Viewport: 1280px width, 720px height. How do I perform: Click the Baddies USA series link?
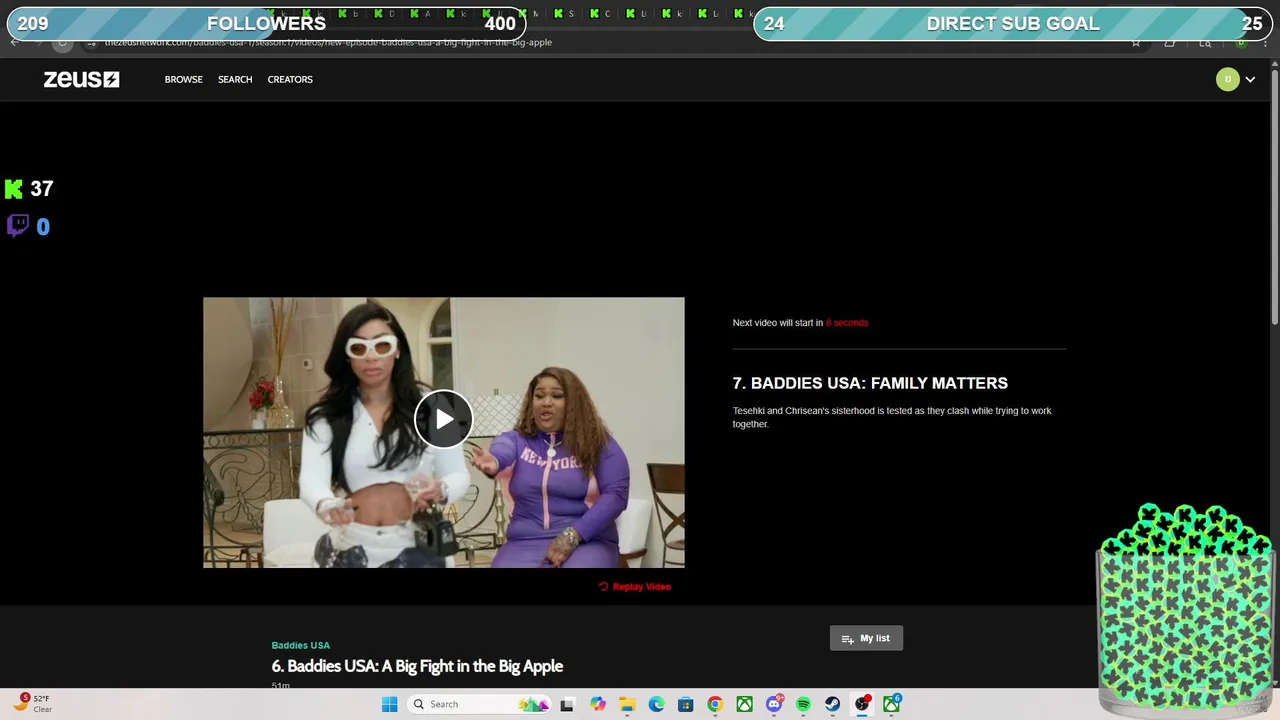tap(300, 645)
